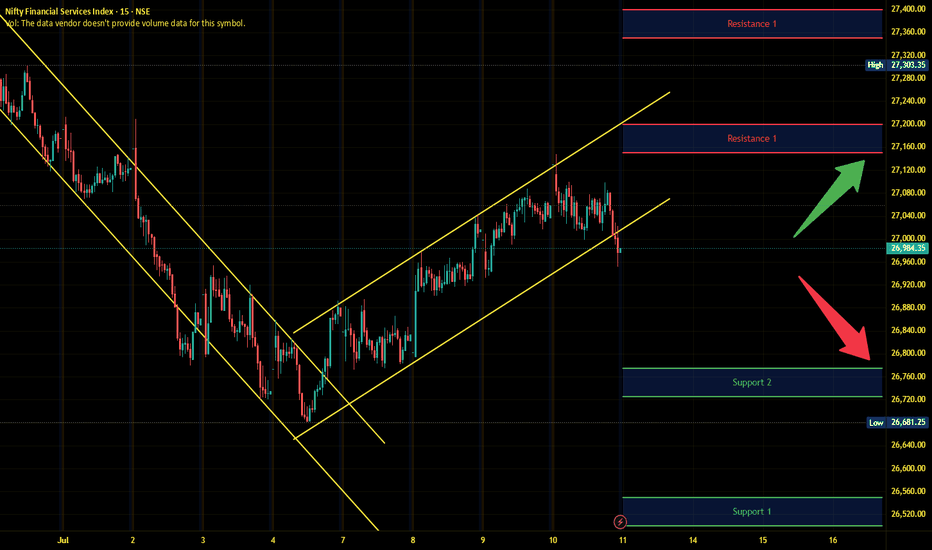Click date 10 on the time axis

pyautogui.click(x=553, y=540)
